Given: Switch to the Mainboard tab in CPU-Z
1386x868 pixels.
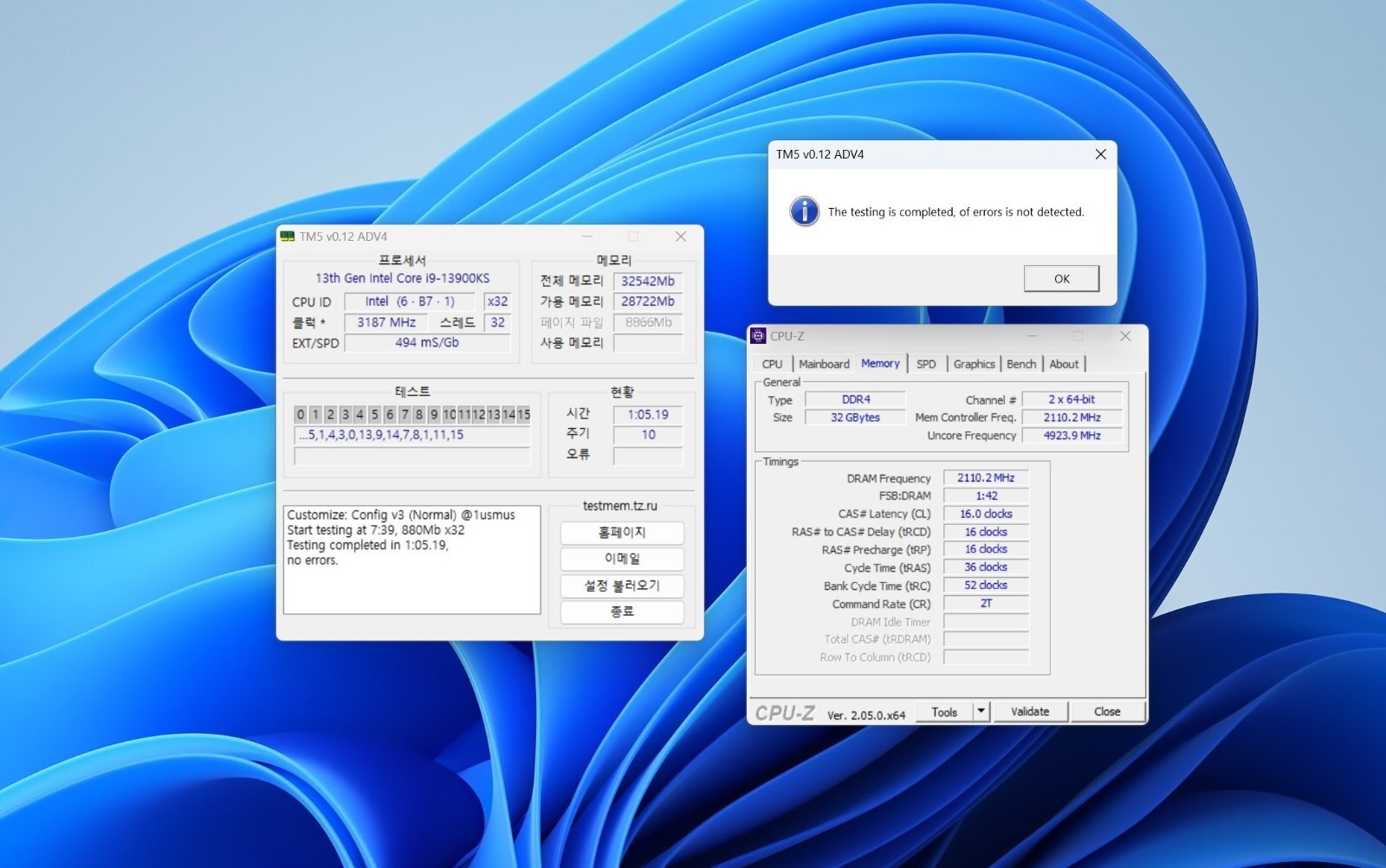Looking at the screenshot, I should (x=824, y=364).
